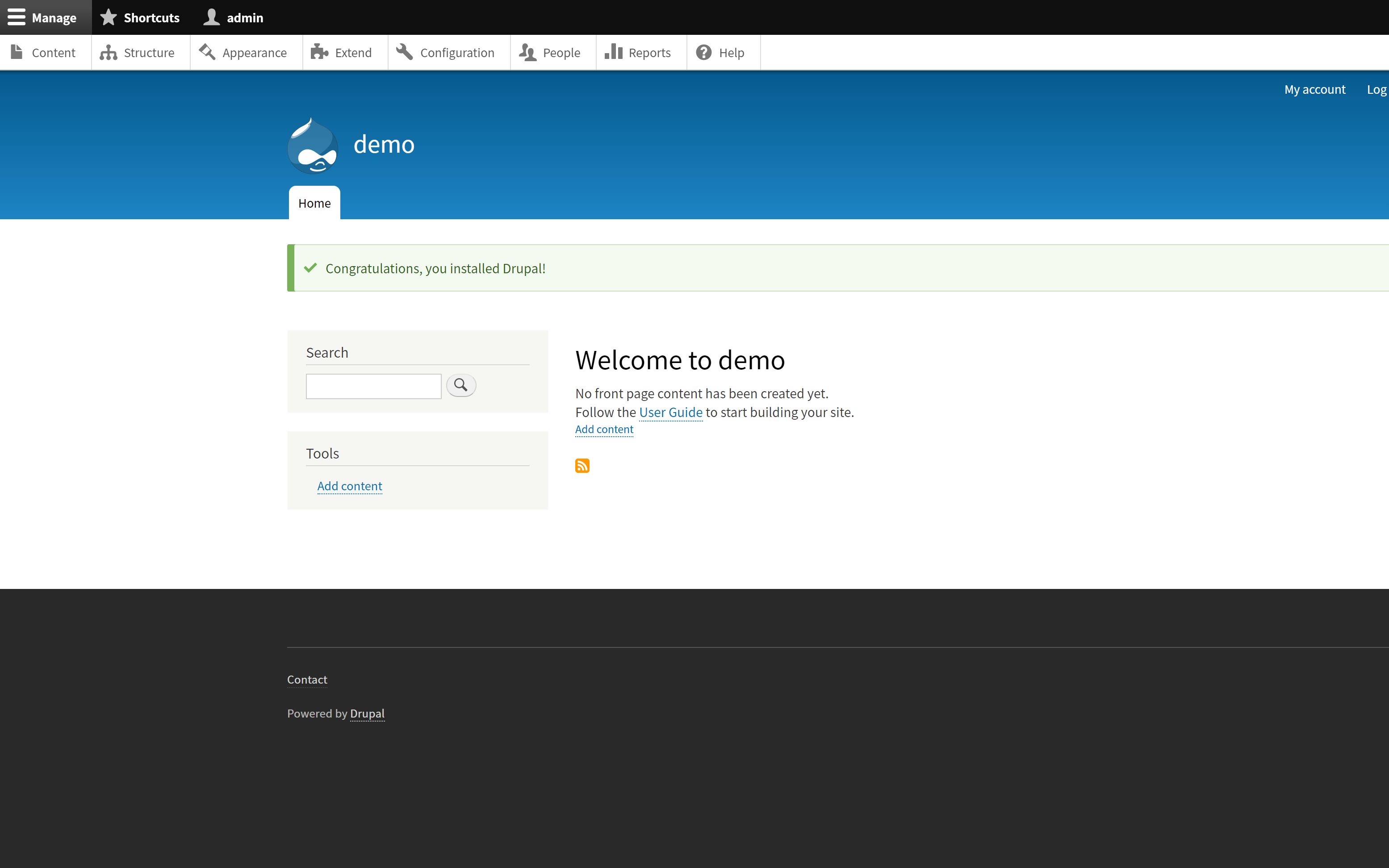The height and width of the screenshot is (868, 1389).
Task: Click the Shortcuts toolbar label
Action: click(x=151, y=18)
